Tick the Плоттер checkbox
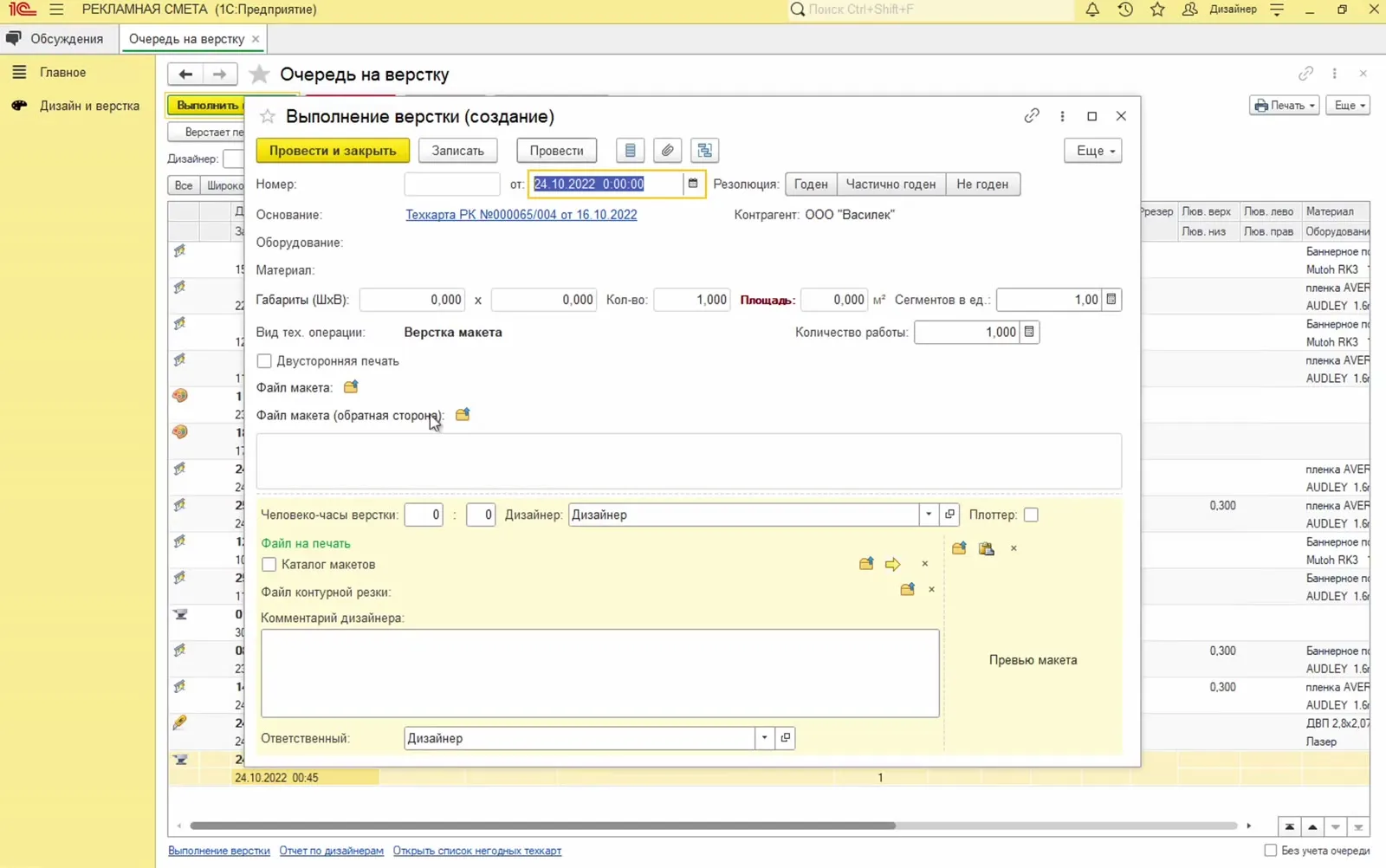The height and width of the screenshot is (868, 1386). (x=1031, y=515)
